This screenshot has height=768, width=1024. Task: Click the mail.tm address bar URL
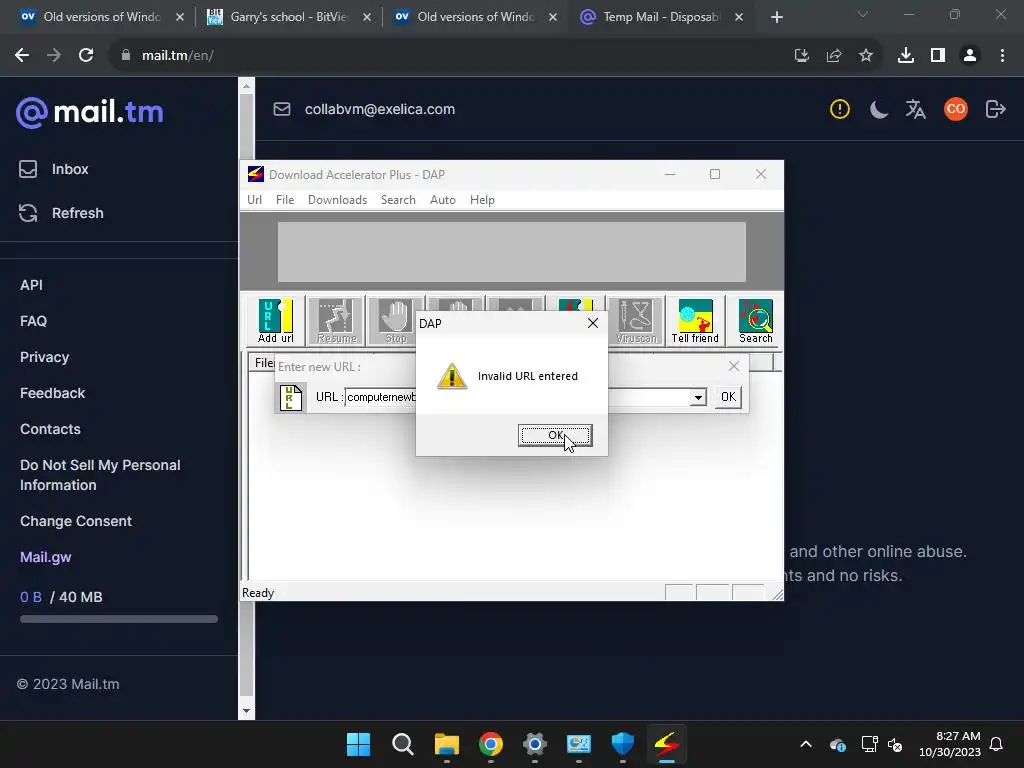178,56
